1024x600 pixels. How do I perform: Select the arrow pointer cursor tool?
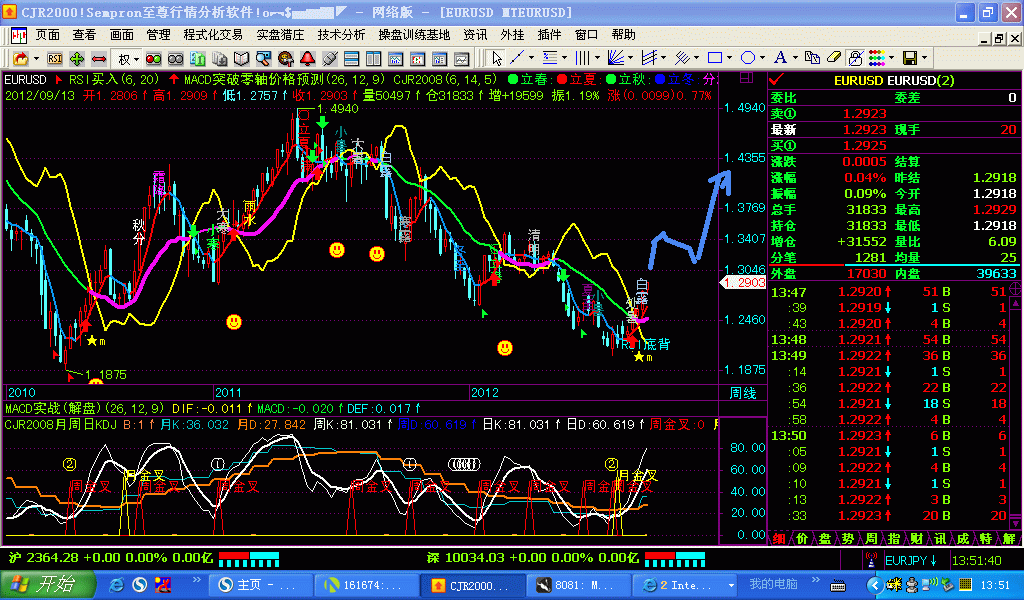pos(497,58)
